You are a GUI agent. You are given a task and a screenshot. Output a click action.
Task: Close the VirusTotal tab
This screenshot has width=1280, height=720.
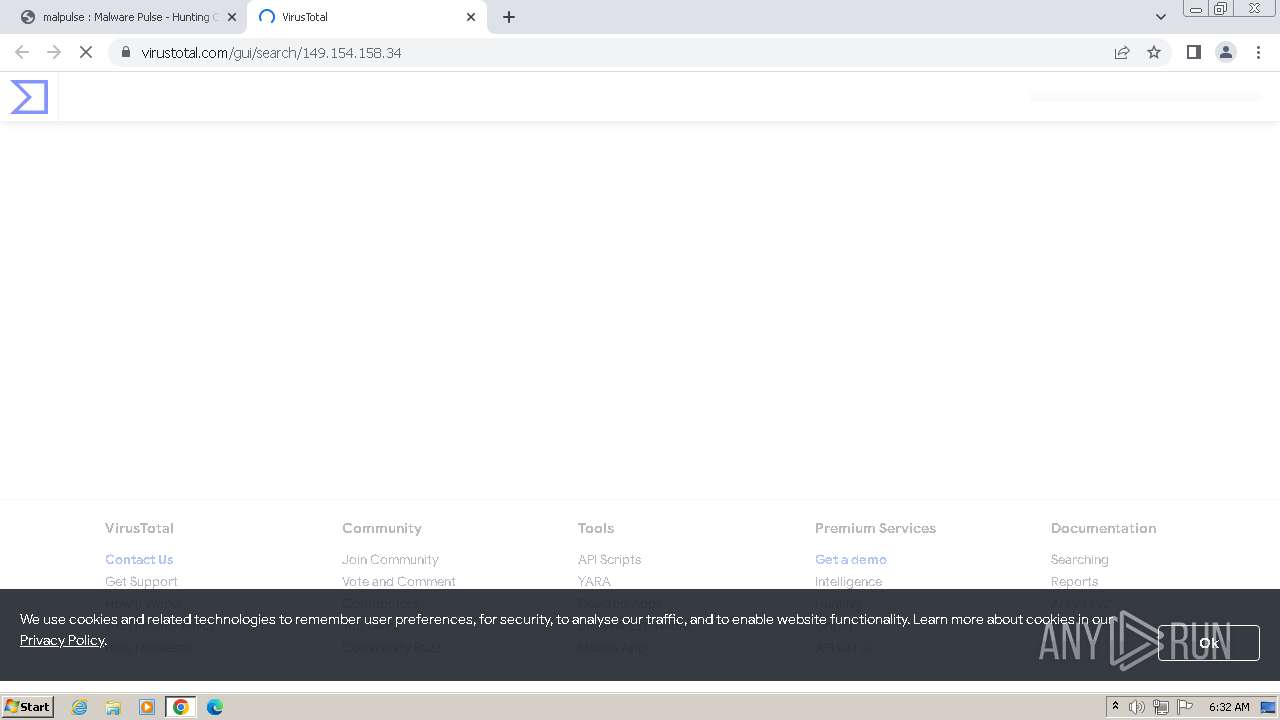471,17
